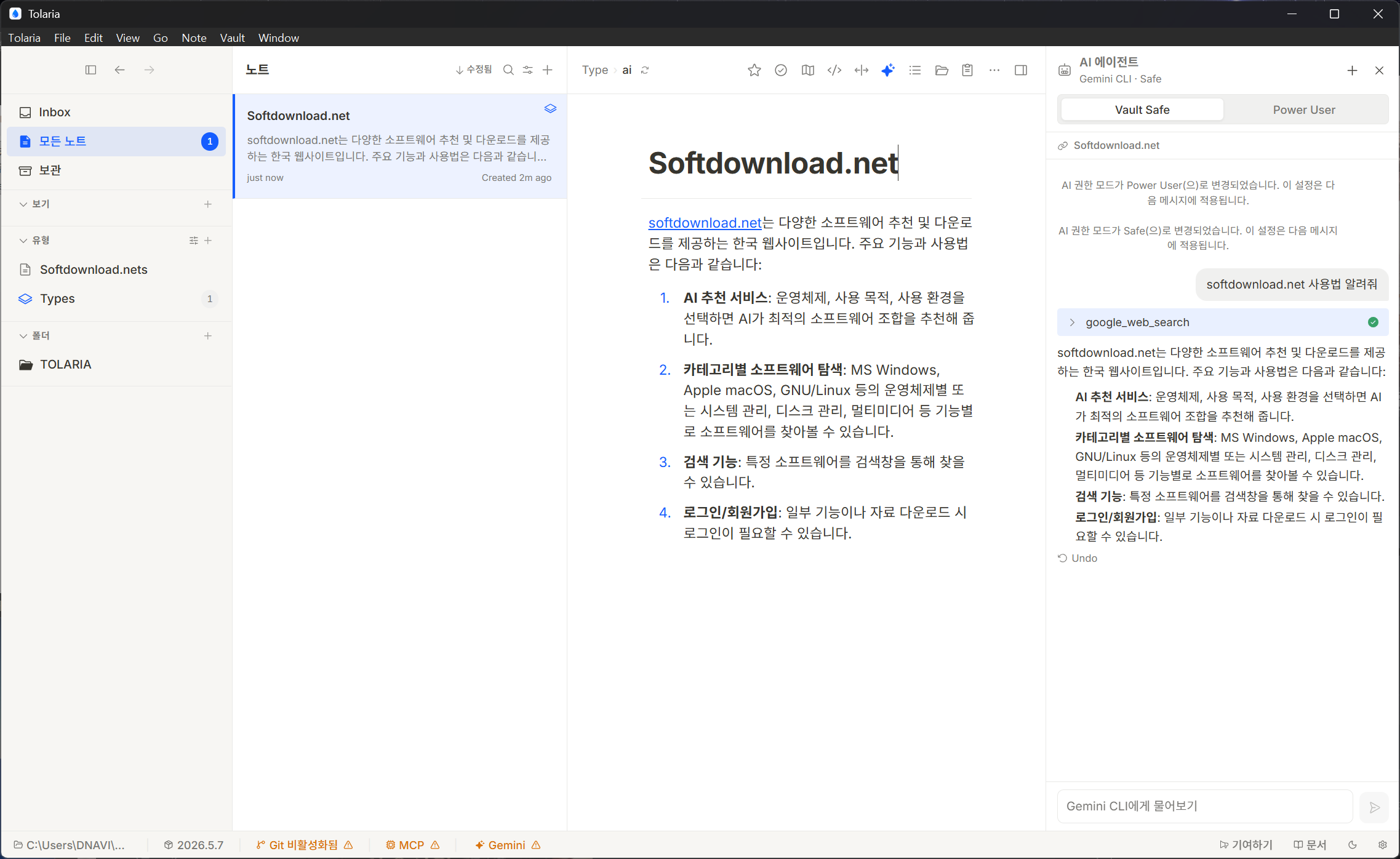Open the book-style reading view icon
The width and height of the screenshot is (1400, 859).
click(x=808, y=70)
